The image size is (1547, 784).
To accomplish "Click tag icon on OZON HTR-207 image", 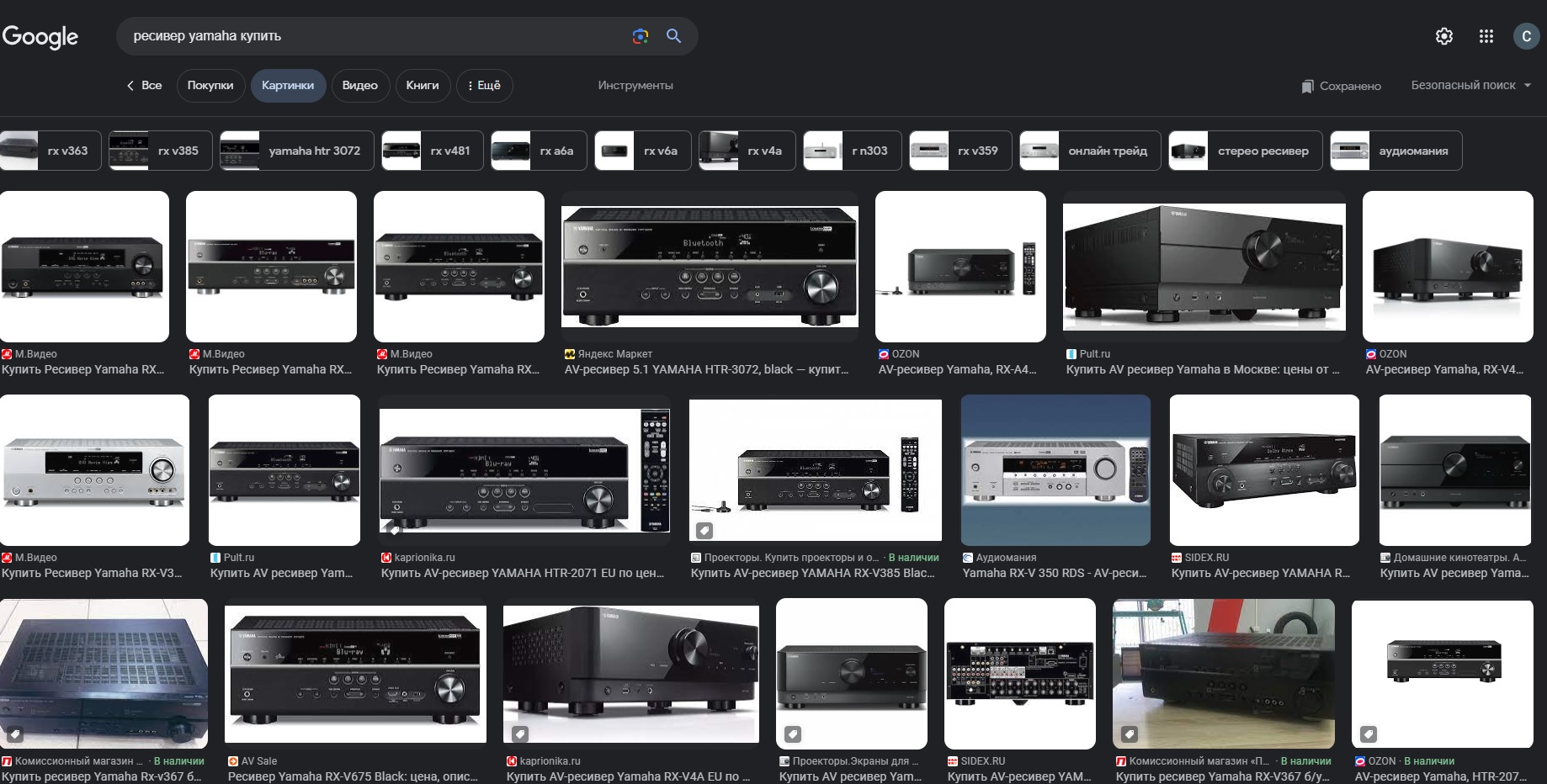I will (1369, 734).
